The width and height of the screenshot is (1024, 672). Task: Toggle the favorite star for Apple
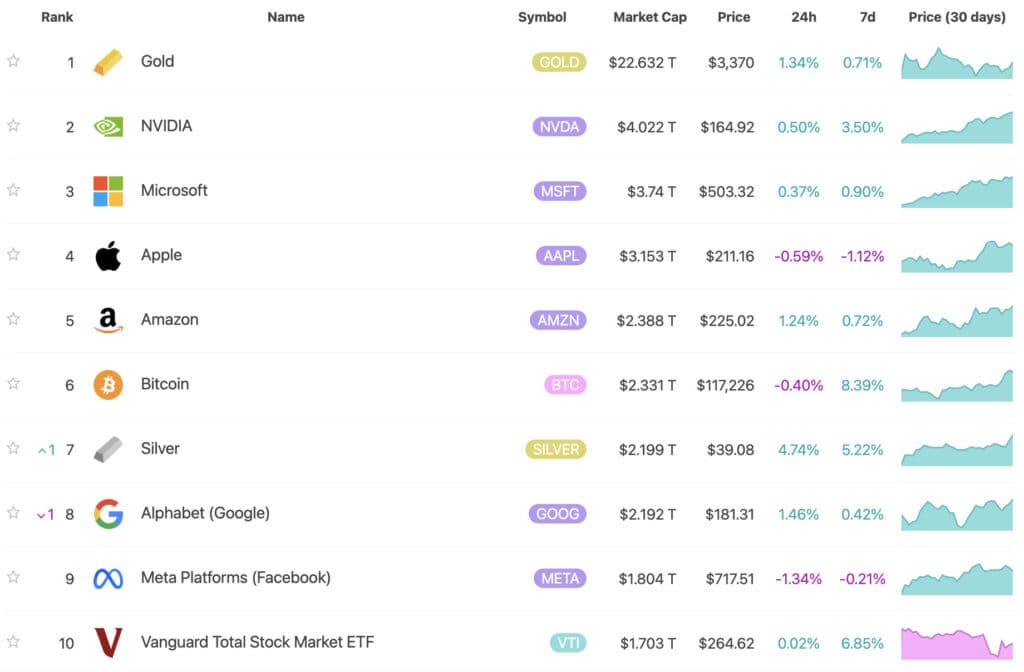click(x=13, y=255)
